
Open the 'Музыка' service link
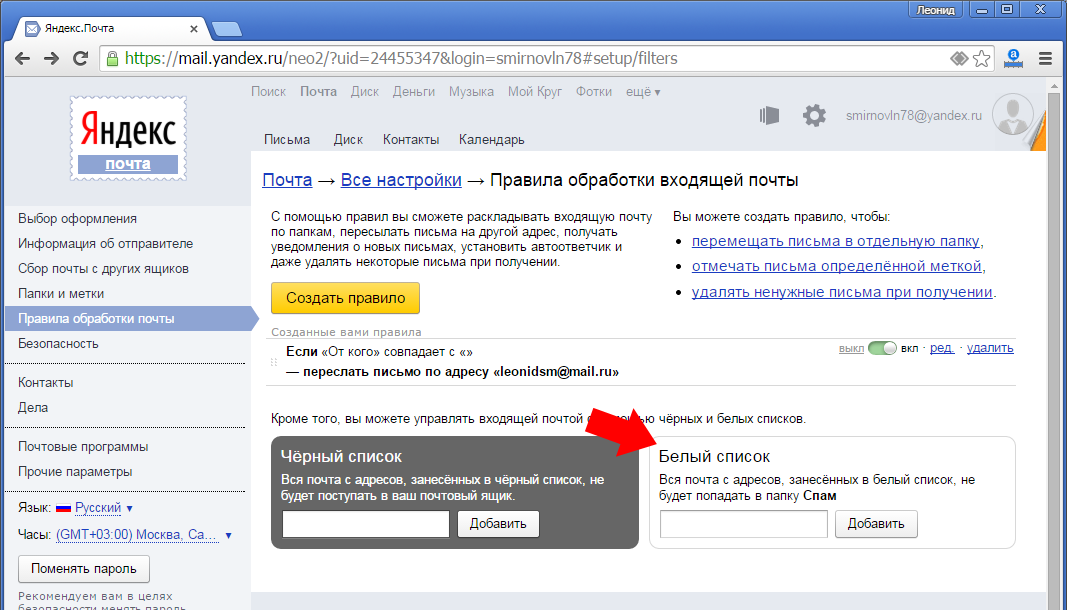click(472, 92)
